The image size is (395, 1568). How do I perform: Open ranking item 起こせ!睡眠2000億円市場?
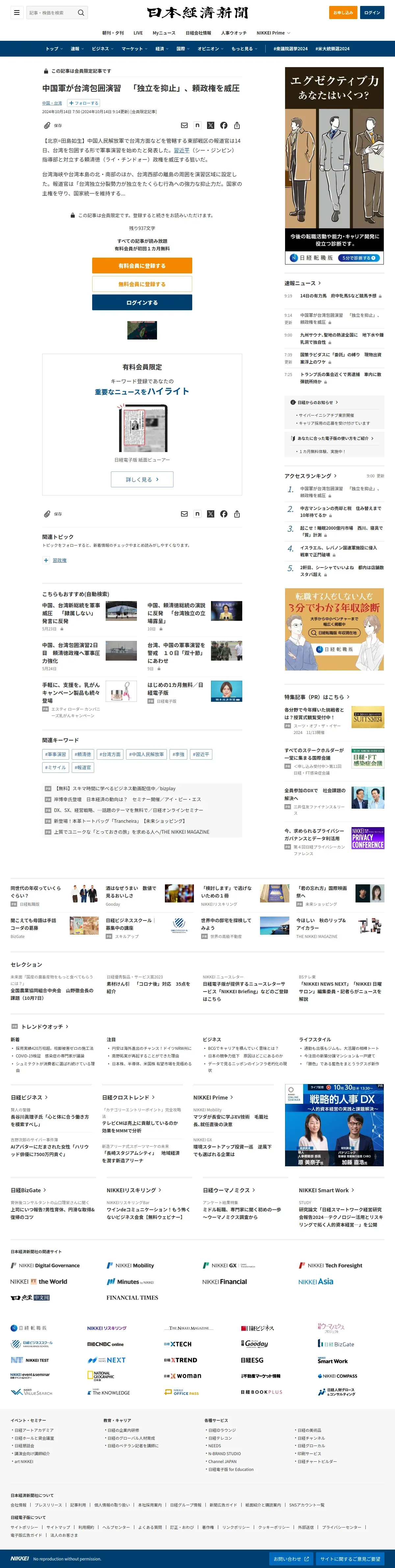[x=341, y=531]
